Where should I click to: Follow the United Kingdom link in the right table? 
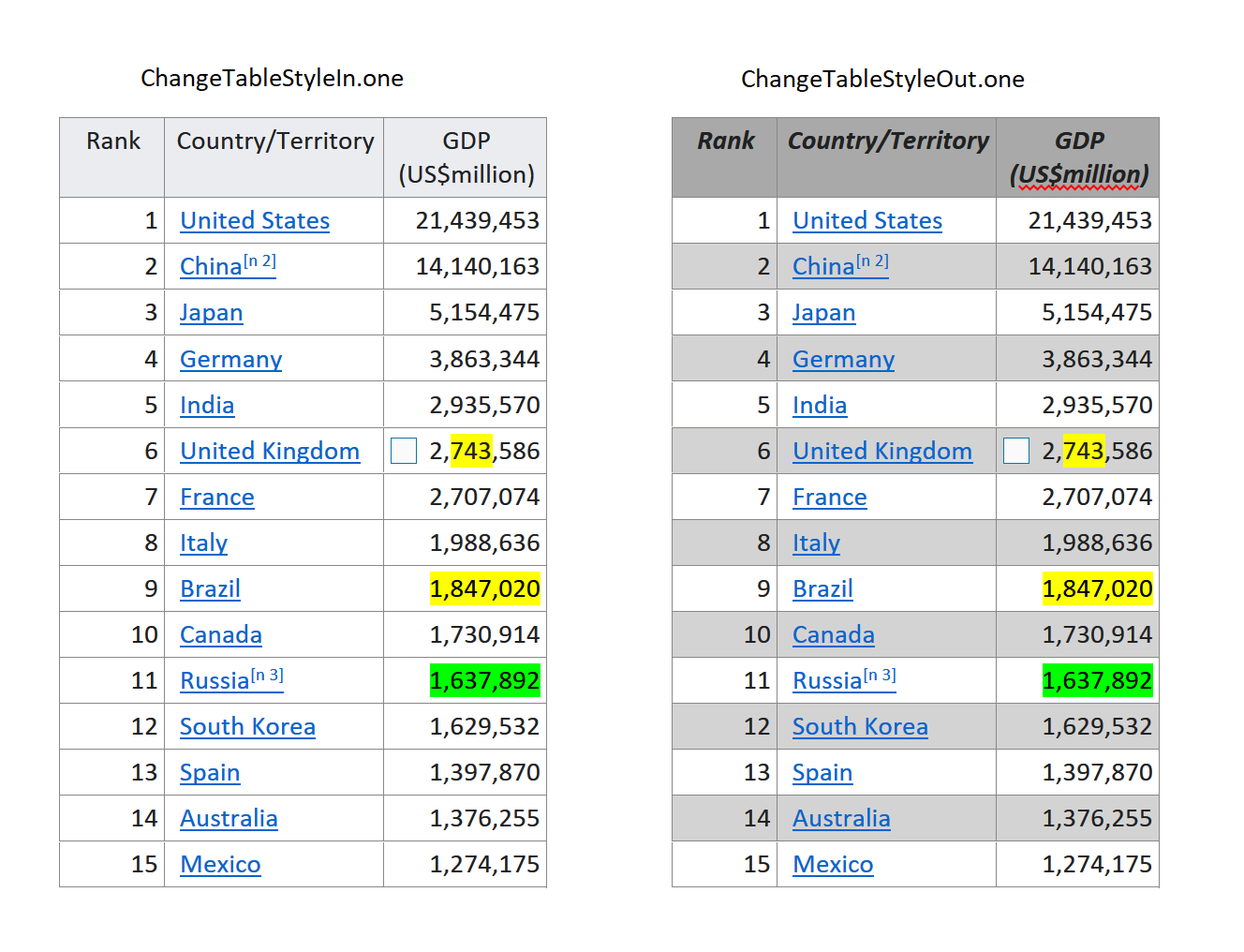click(881, 452)
